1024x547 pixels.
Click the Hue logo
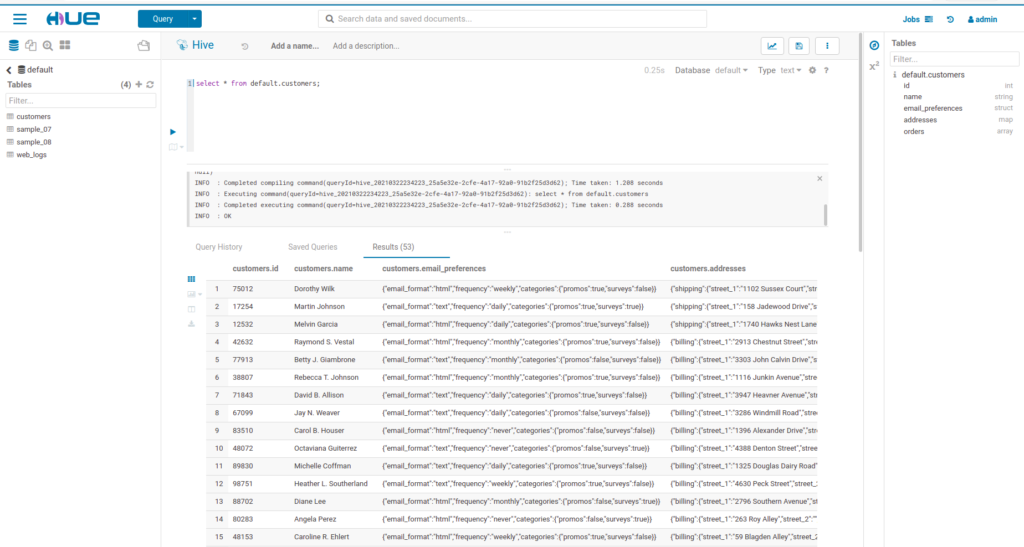coord(73,19)
